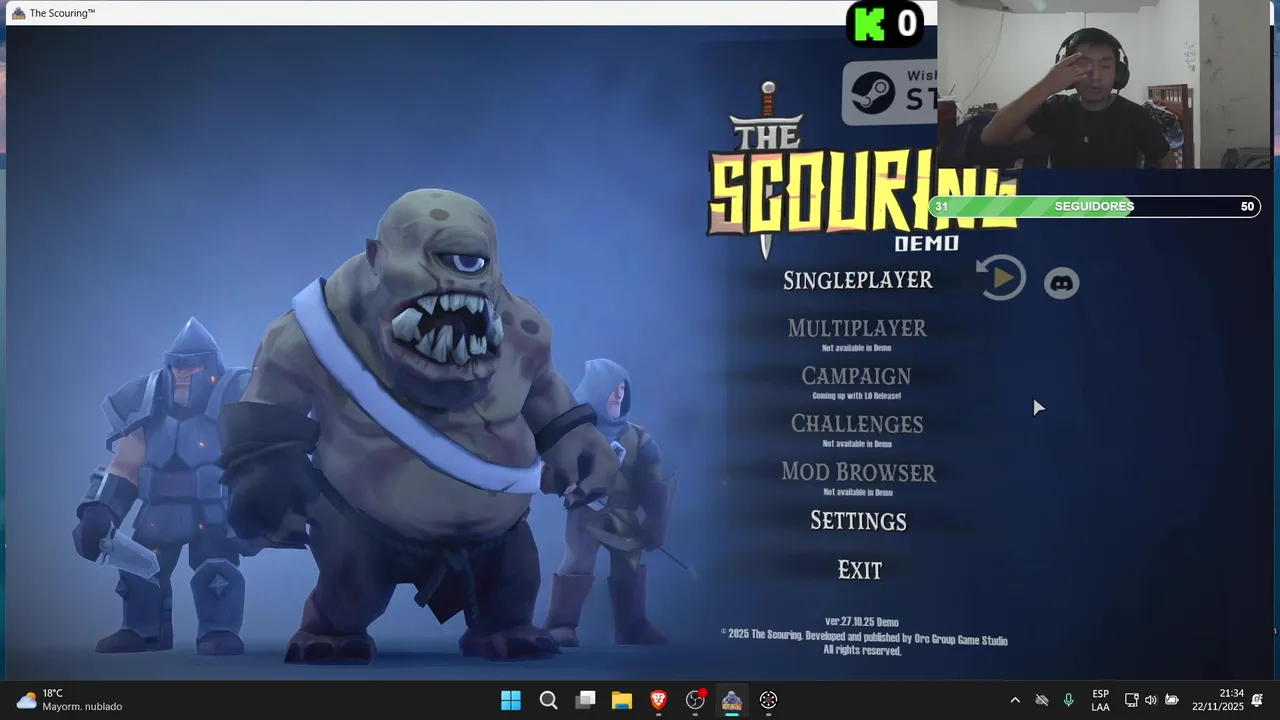Viewport: 1280px width, 720px height.
Task: Switch the ESP LAA input language
Action: [x=1100, y=700]
